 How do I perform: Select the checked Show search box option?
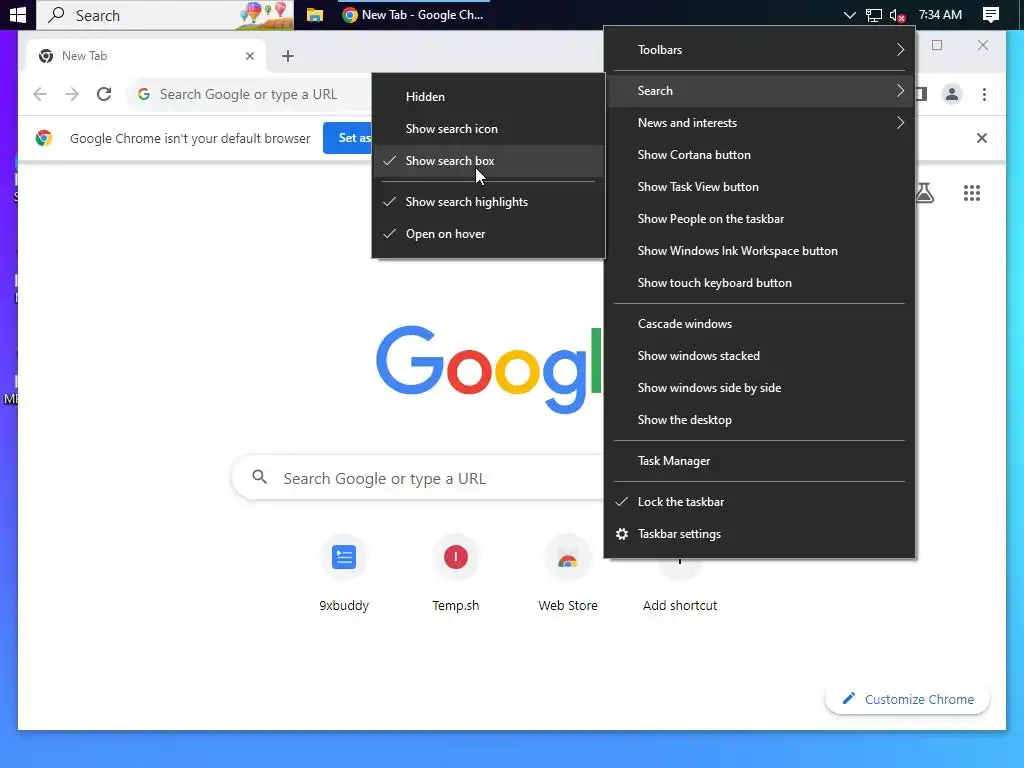pos(488,161)
